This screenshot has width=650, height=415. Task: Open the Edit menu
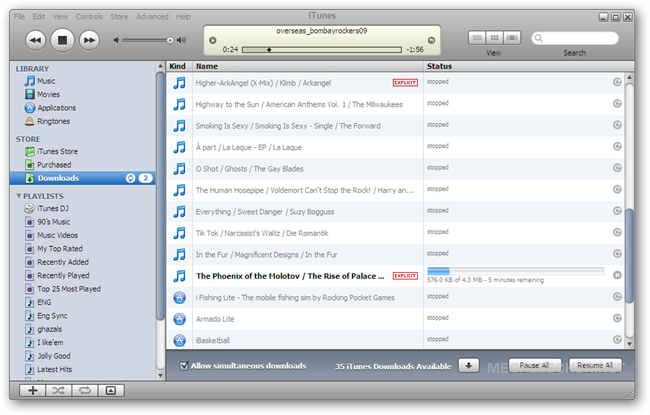point(39,17)
